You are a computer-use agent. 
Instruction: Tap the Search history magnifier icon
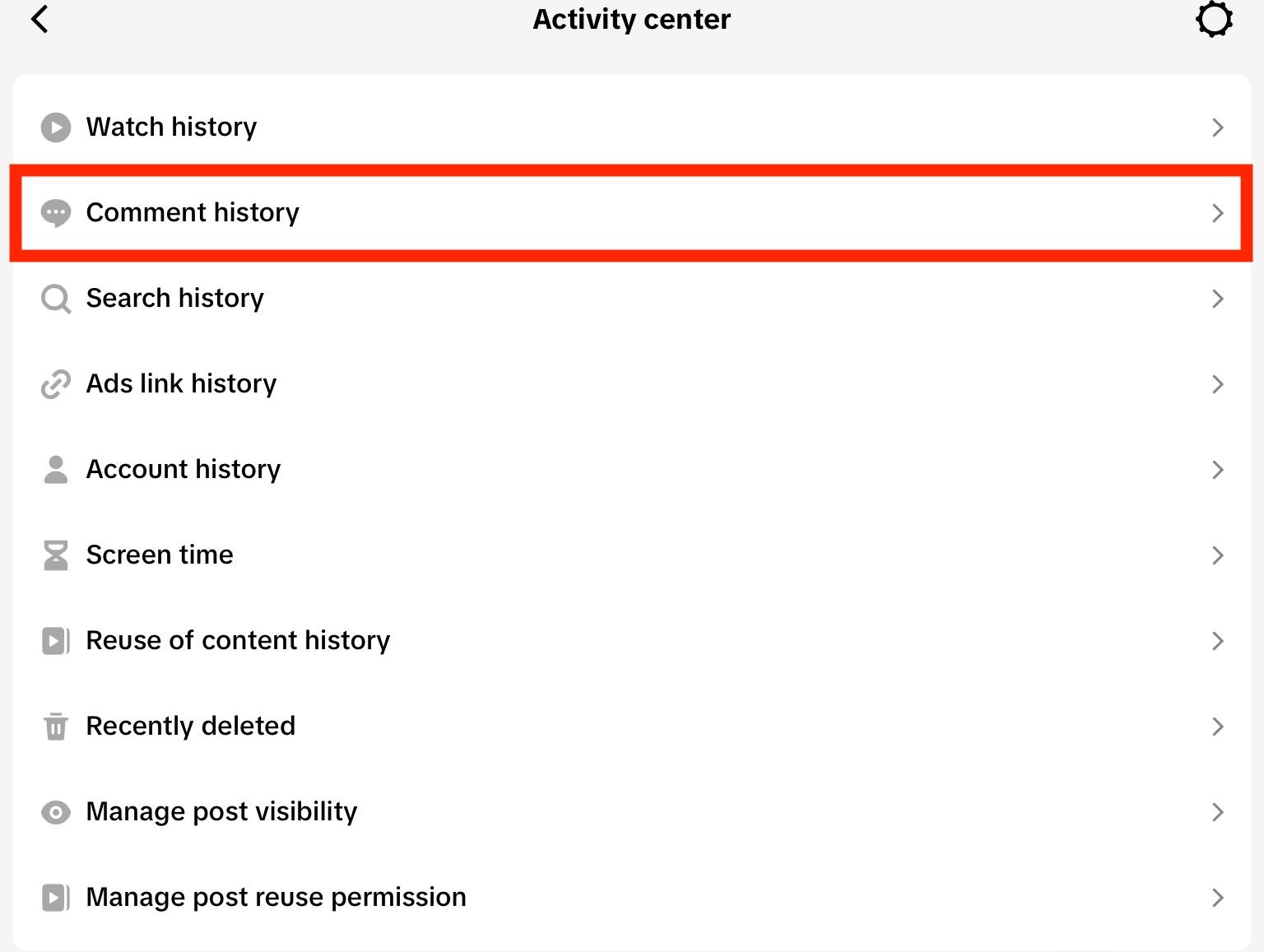tap(56, 299)
